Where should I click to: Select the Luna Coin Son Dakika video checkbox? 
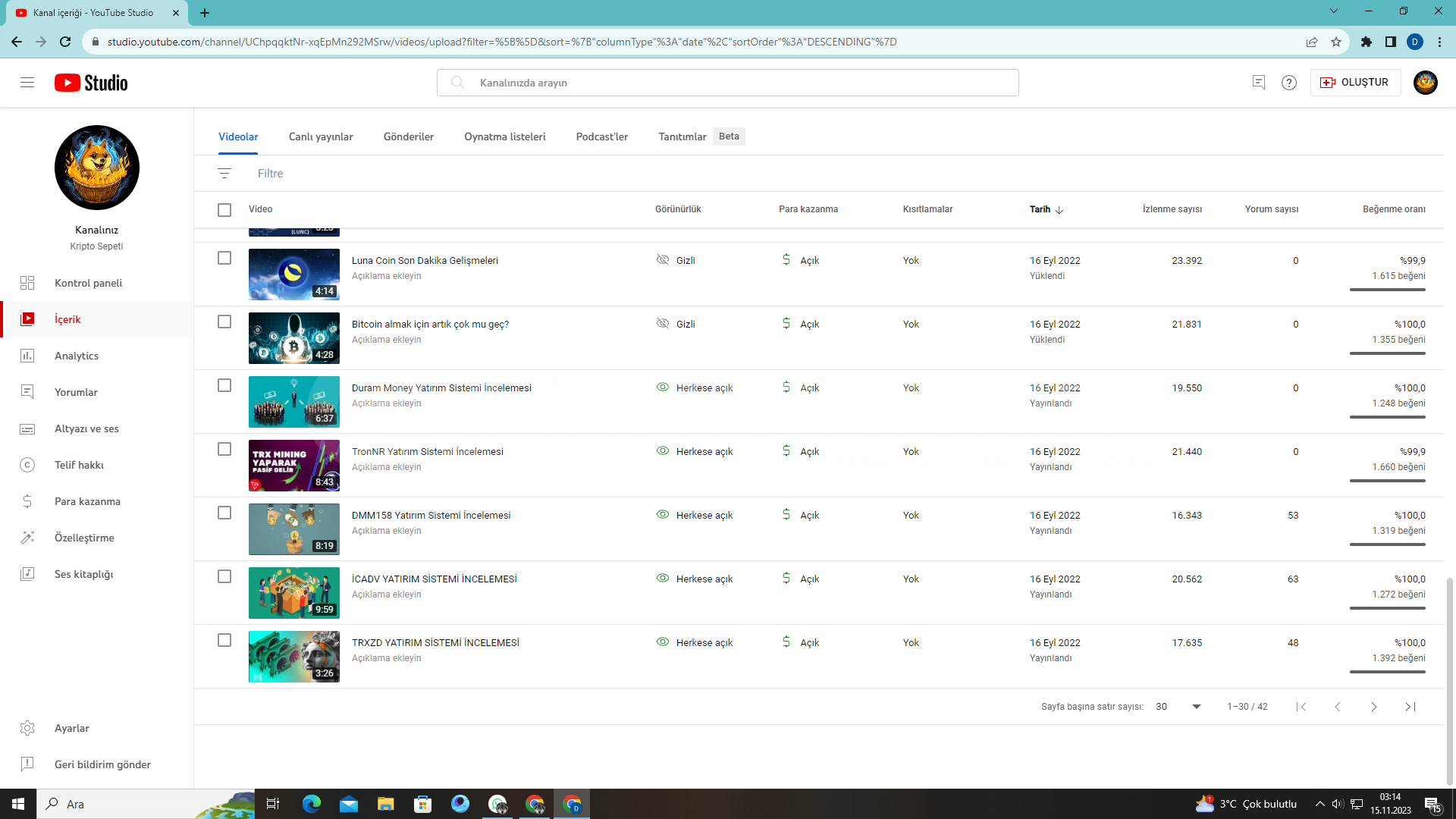tap(224, 259)
